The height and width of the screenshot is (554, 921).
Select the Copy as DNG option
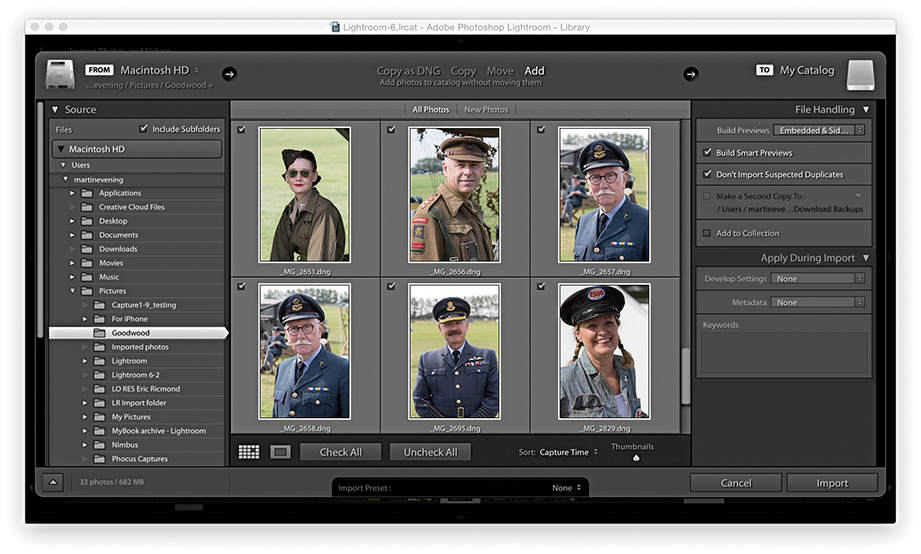pyautogui.click(x=408, y=71)
